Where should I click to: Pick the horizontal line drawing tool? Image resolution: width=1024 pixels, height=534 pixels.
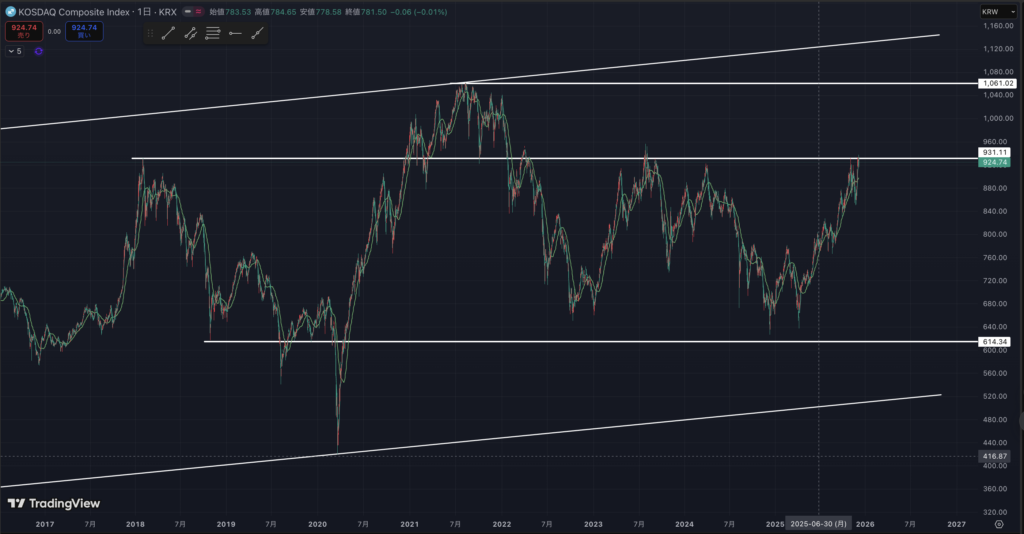tap(234, 33)
